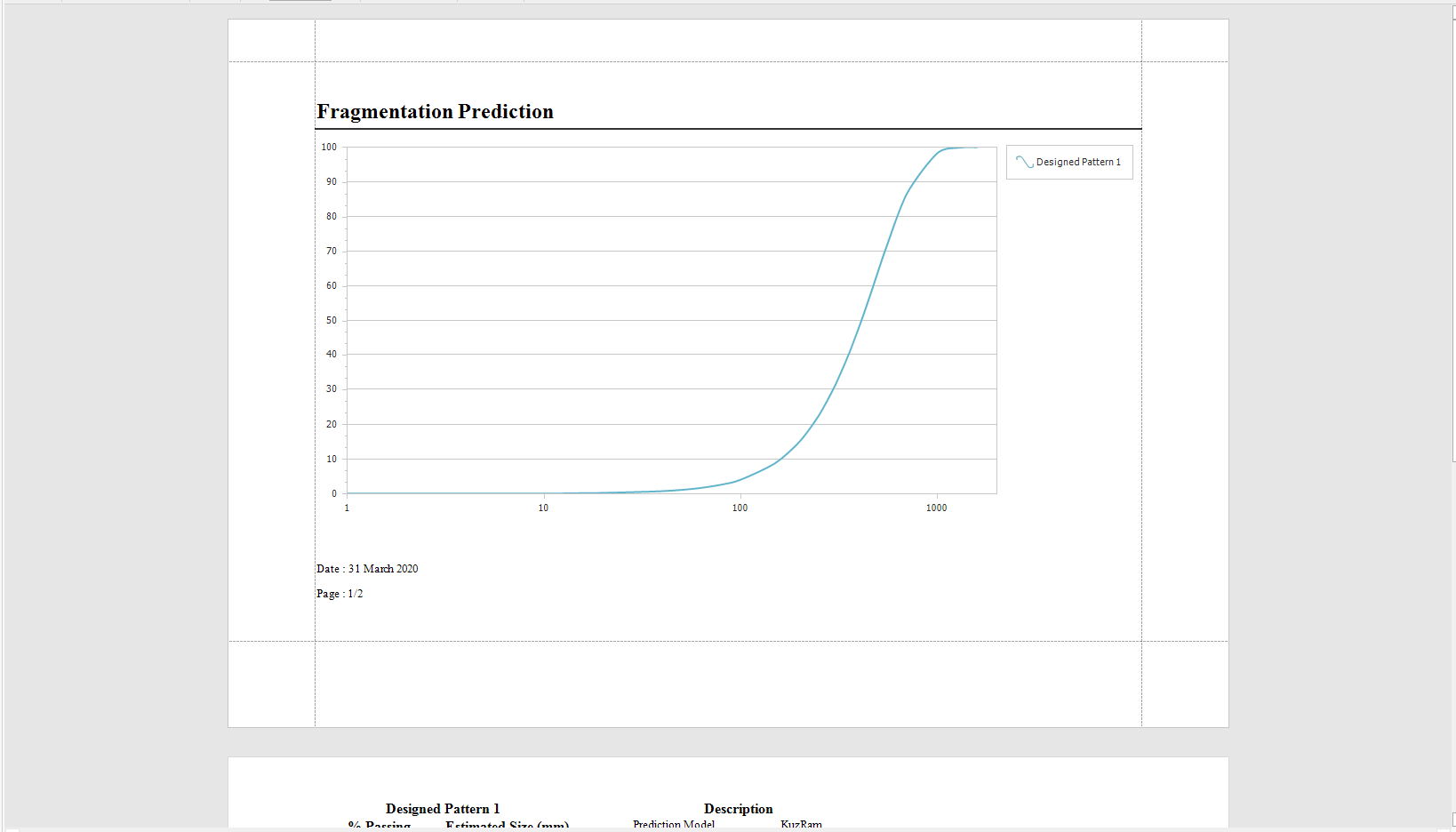Screen dimensions: 1456x832
Task: Click the Designed Pattern 1 table heading
Action: click(443, 809)
